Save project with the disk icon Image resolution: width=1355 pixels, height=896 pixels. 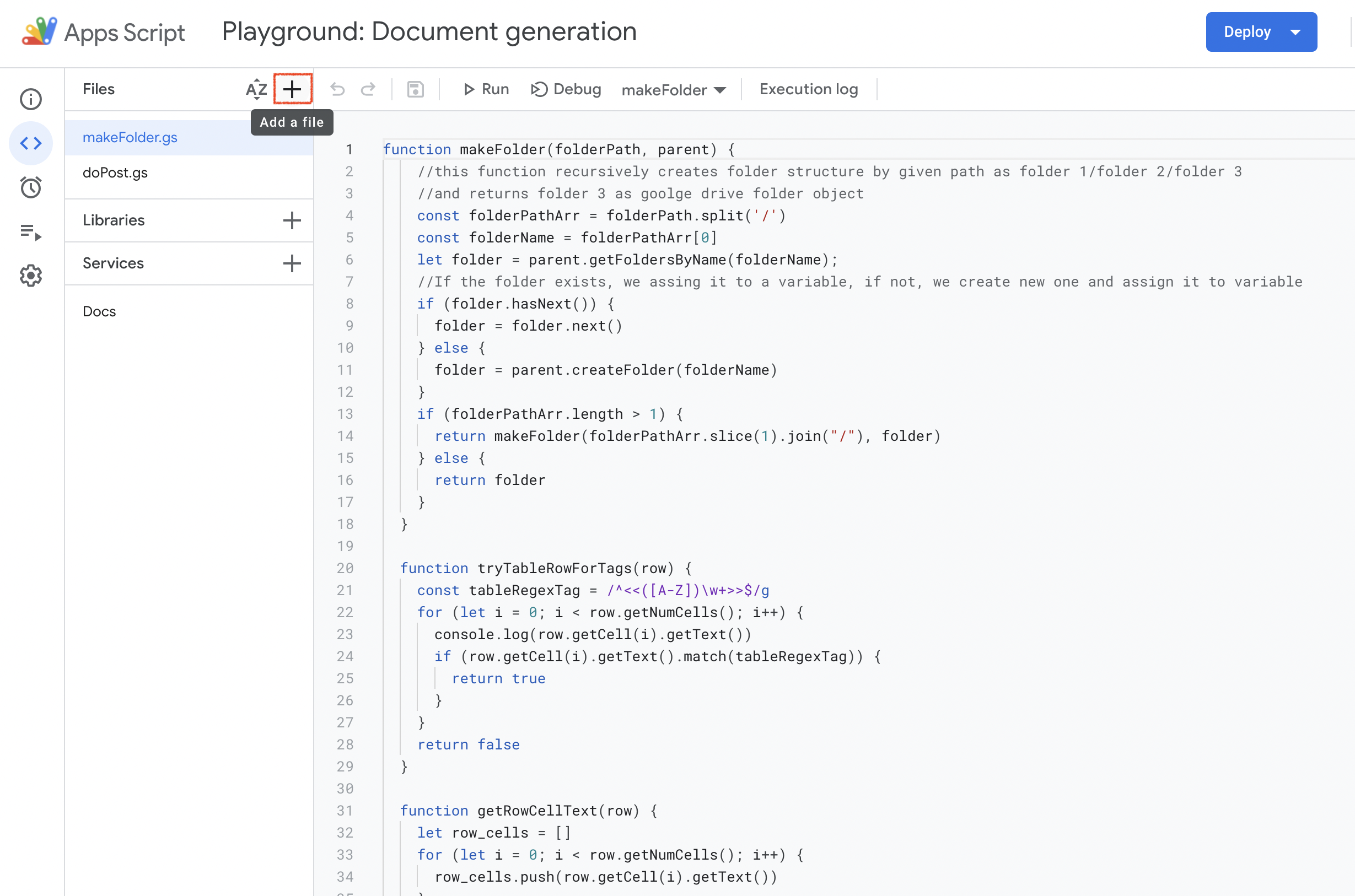pos(416,89)
